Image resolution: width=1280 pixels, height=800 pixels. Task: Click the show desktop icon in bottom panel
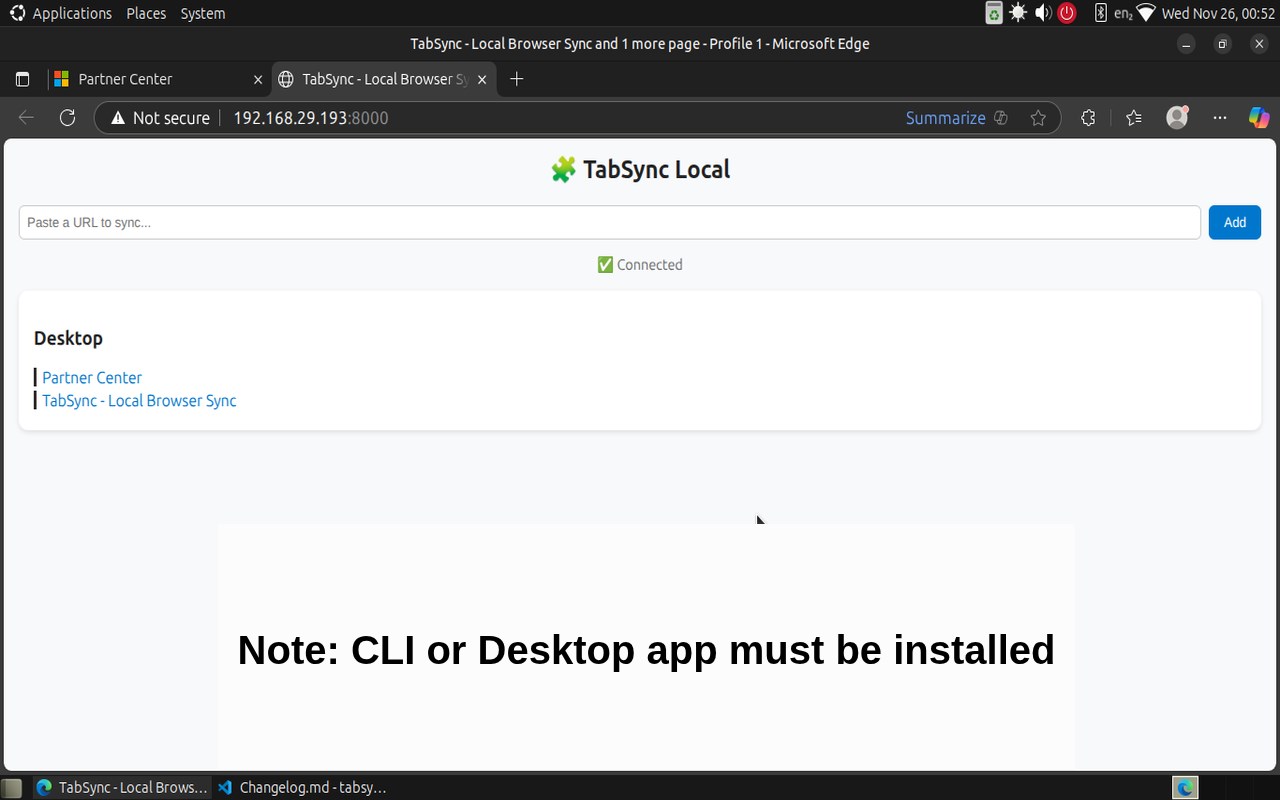[12, 788]
